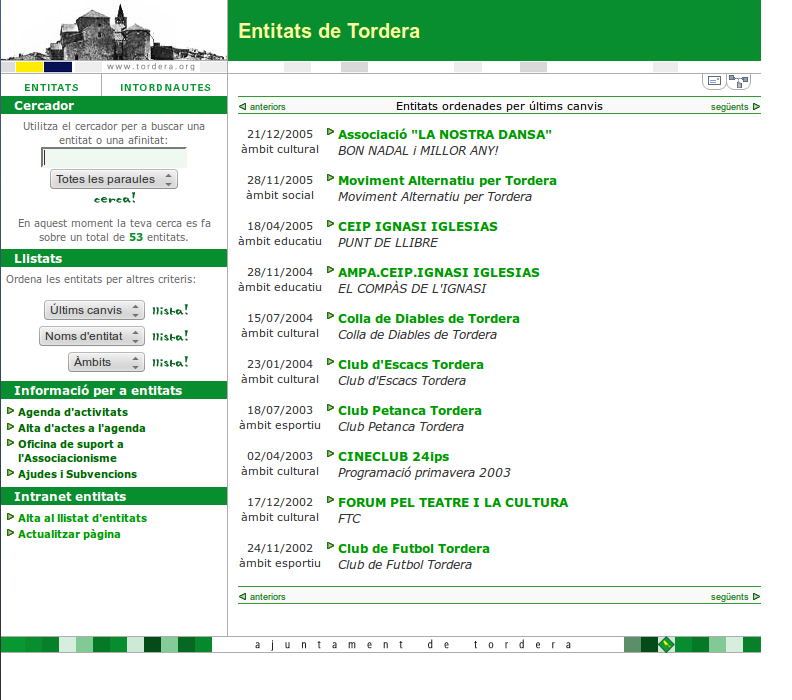
Task: Click 'BON NADAL i MILLOR ANY!' text
Action: [x=418, y=151]
